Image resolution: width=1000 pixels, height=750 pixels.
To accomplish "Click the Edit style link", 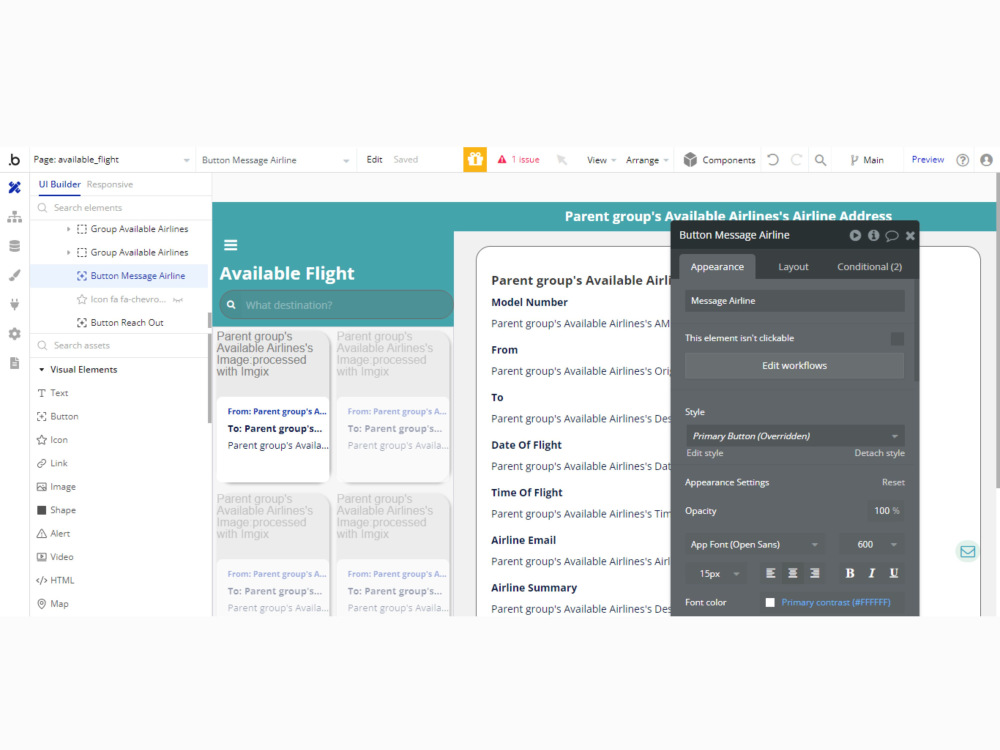I will pos(705,453).
